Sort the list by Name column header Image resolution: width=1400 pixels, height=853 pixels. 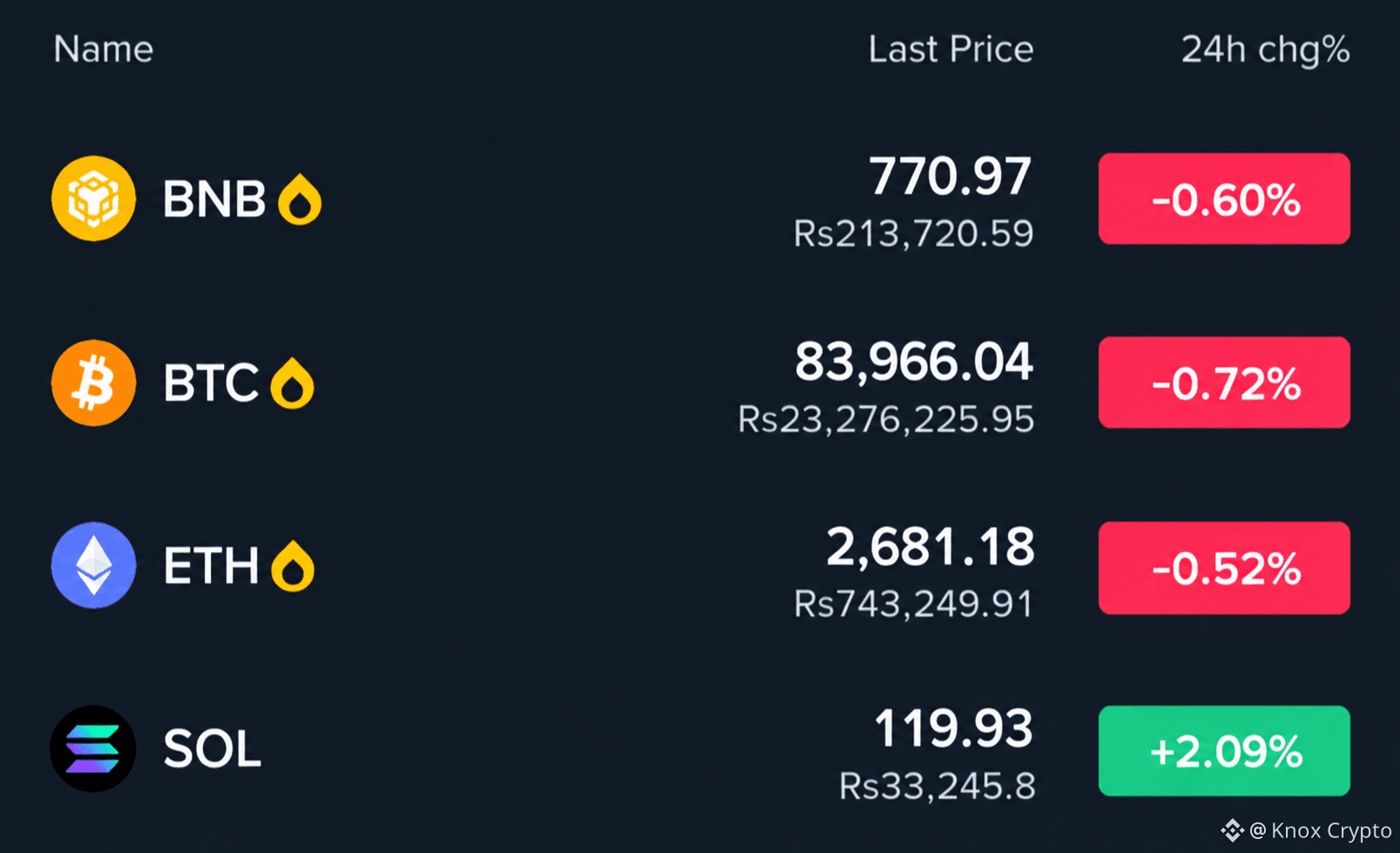click(104, 50)
